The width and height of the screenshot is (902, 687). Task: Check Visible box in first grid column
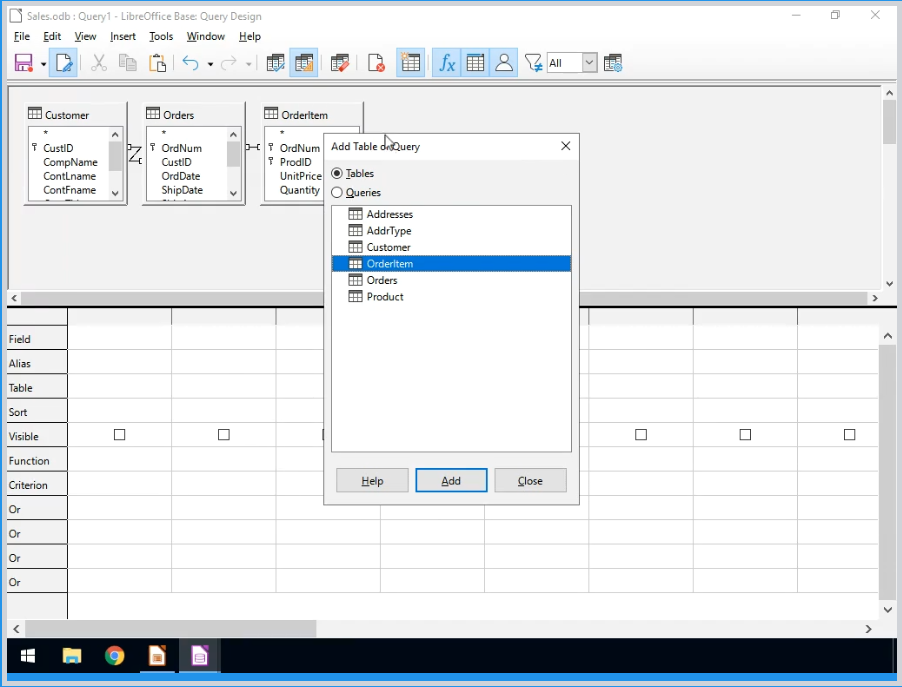pos(120,435)
